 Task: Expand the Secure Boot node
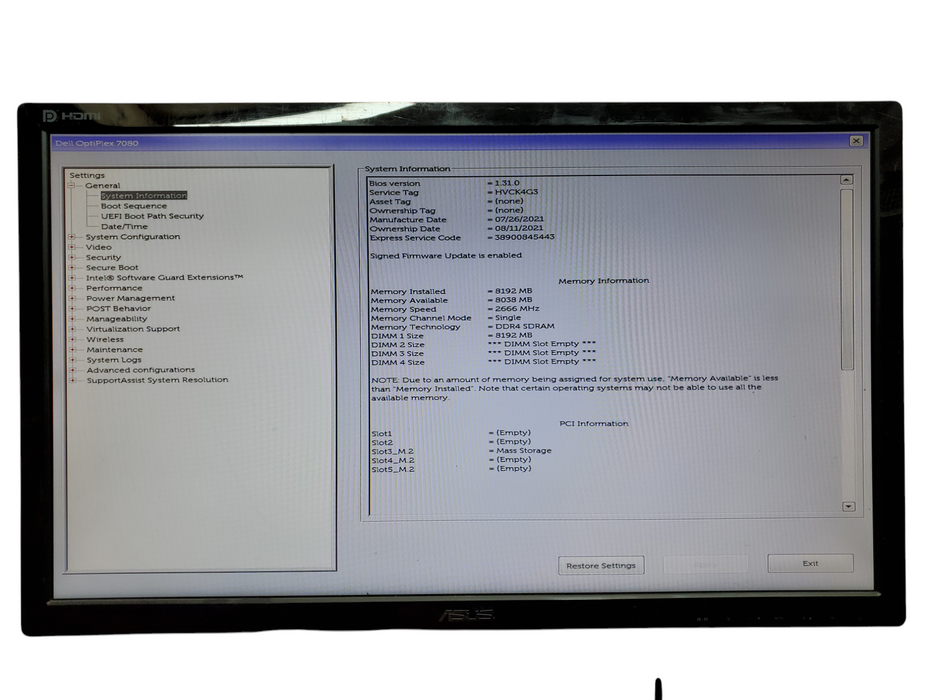click(x=72, y=268)
